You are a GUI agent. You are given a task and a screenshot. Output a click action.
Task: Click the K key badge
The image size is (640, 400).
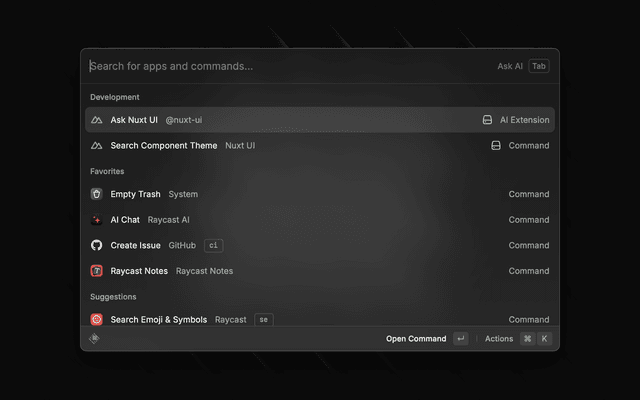[544, 338]
